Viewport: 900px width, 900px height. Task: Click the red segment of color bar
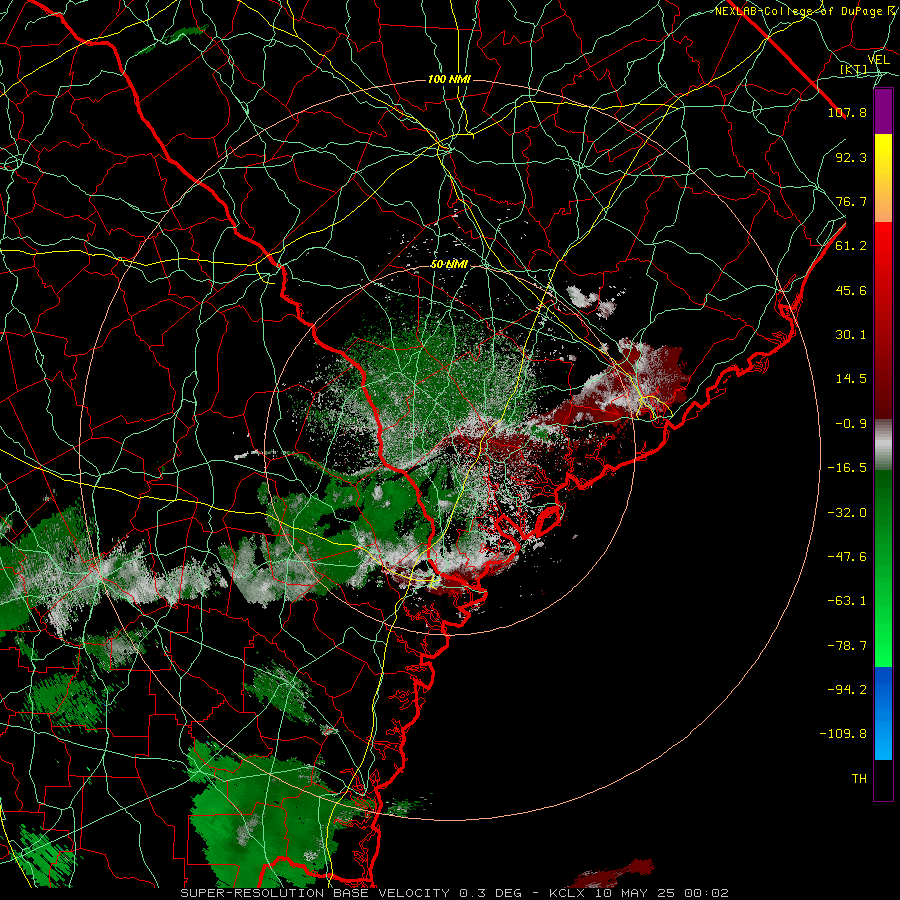pyautogui.click(x=883, y=320)
